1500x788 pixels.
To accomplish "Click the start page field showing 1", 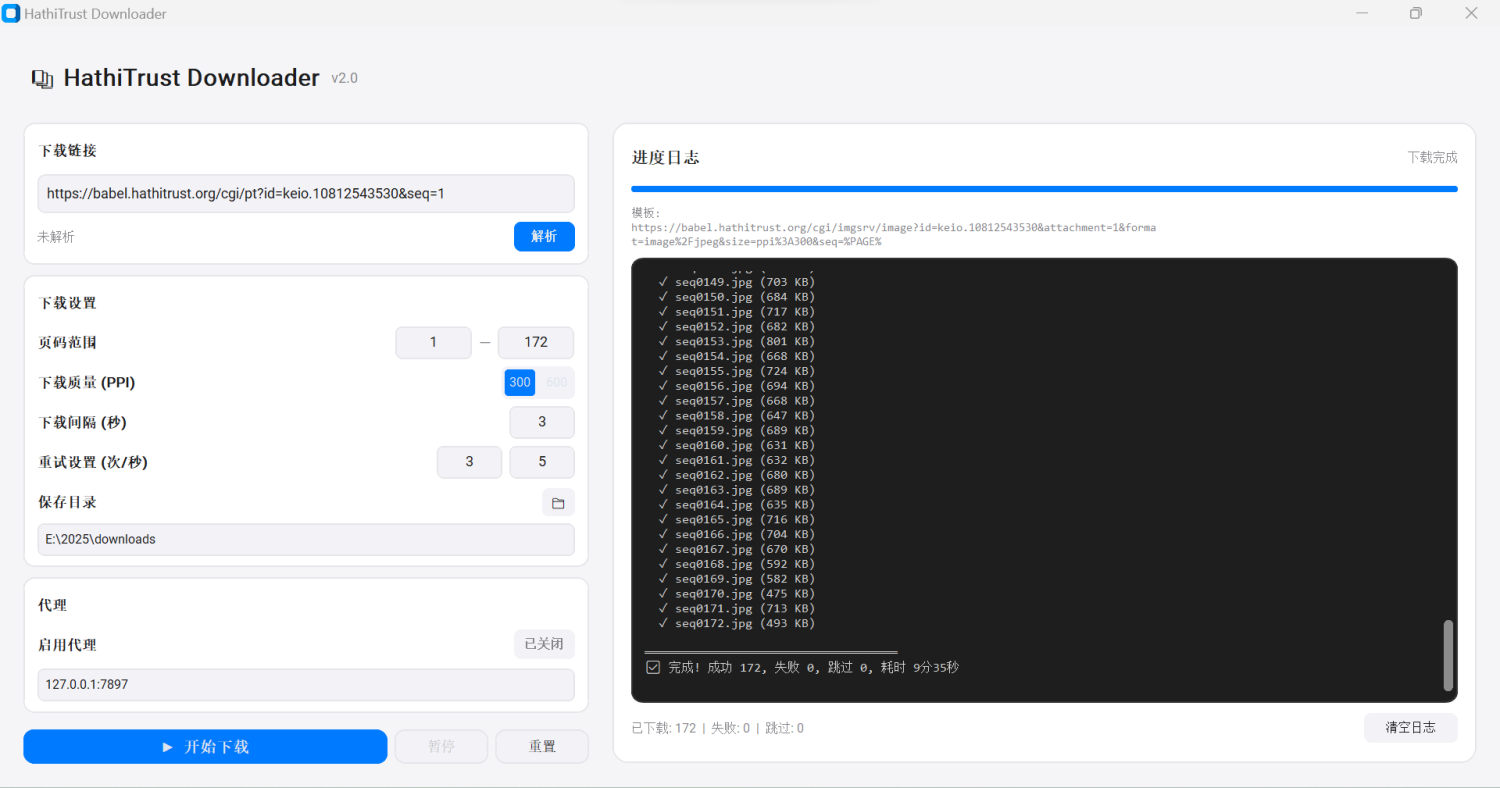I will point(433,343).
